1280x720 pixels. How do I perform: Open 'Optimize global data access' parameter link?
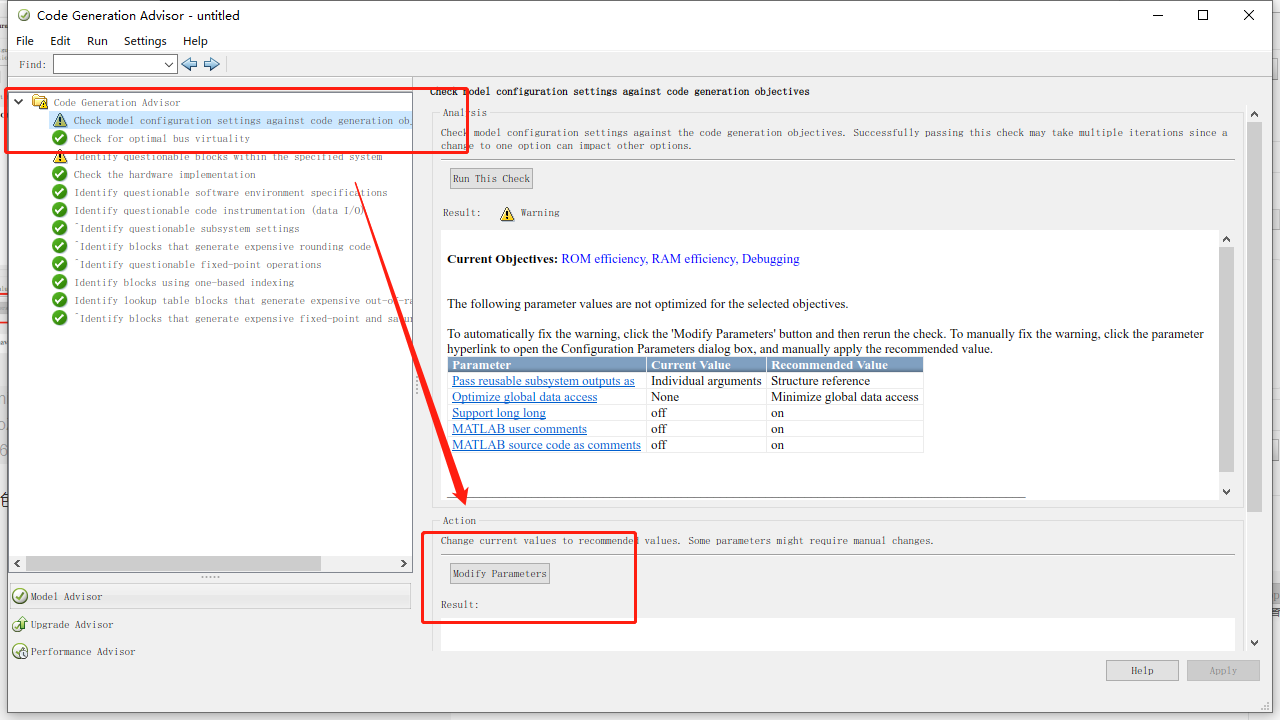(524, 397)
